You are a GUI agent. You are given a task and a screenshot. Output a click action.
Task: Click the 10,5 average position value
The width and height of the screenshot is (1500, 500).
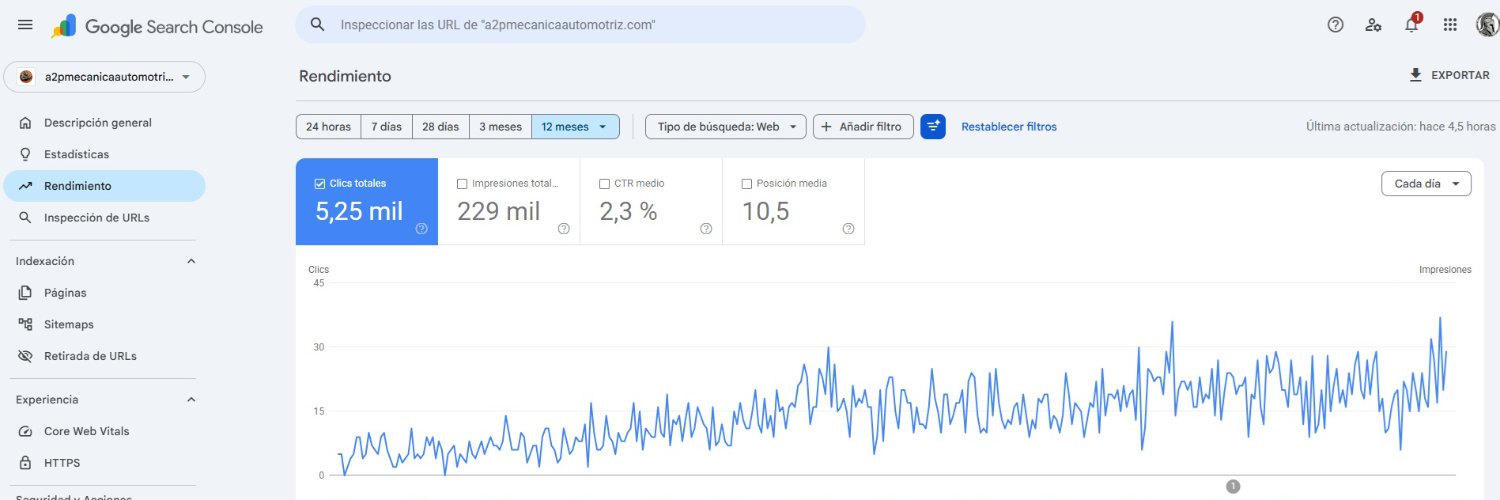(766, 211)
